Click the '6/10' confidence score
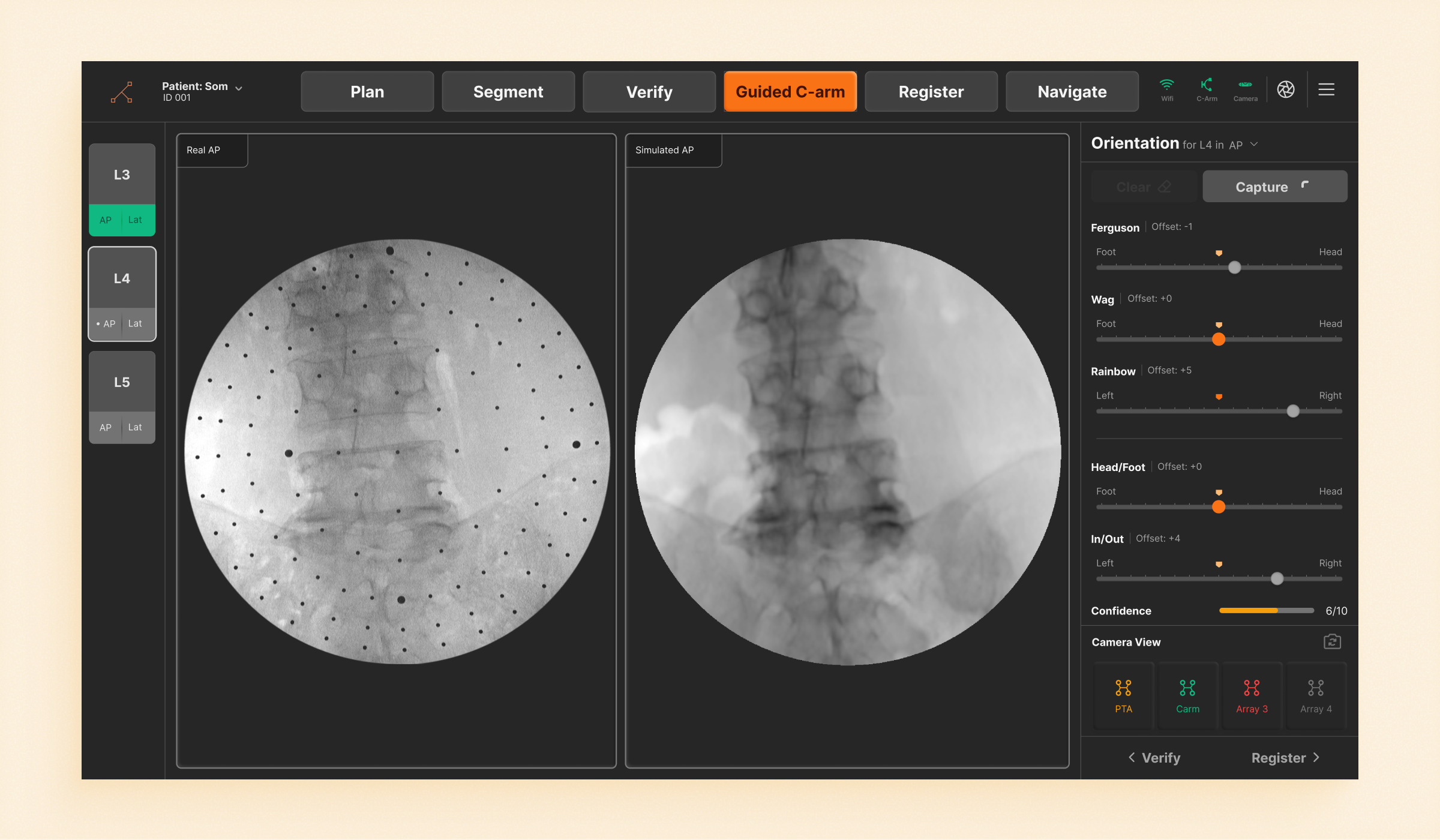The height and width of the screenshot is (840, 1440). coord(1336,611)
